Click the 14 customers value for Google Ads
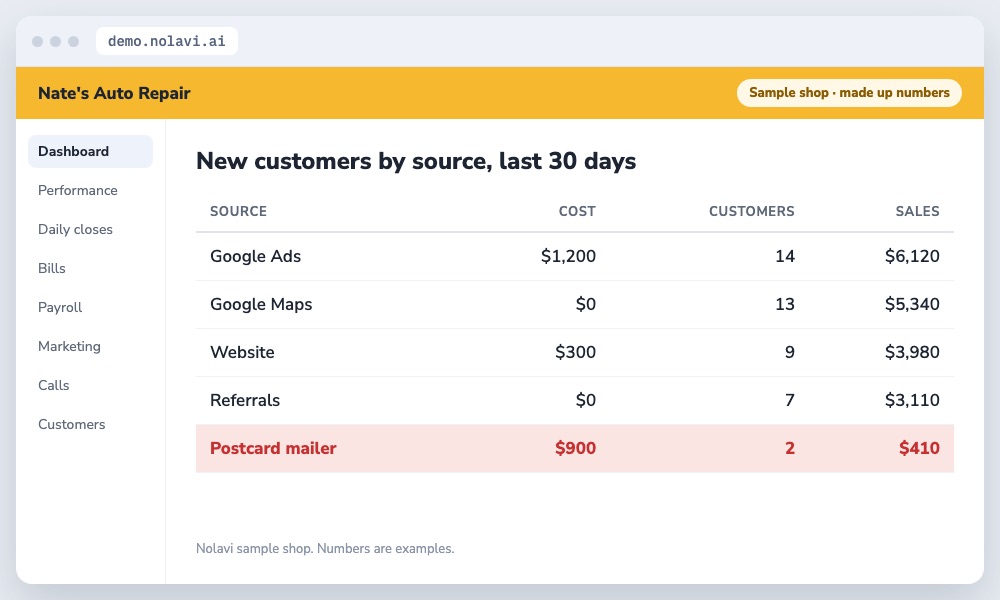1000x600 pixels. click(784, 256)
